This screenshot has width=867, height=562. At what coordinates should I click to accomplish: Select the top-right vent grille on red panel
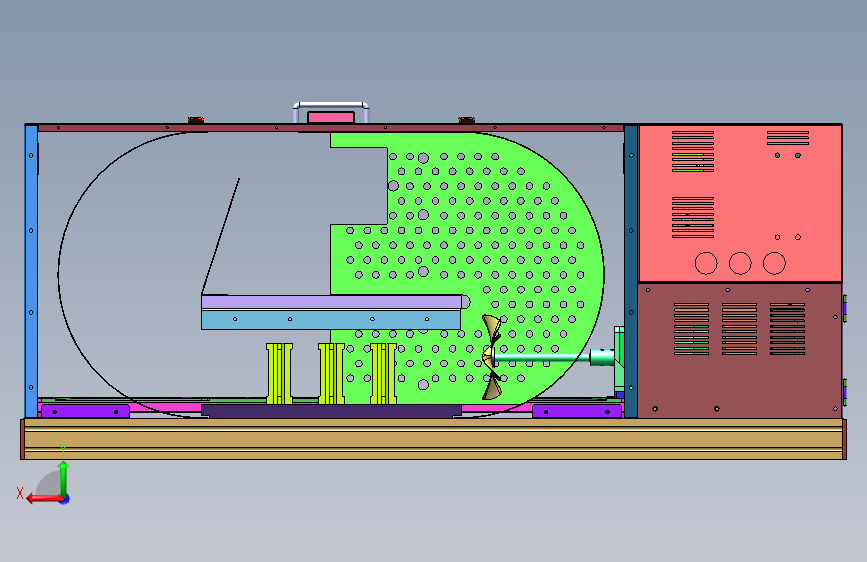pos(788,138)
